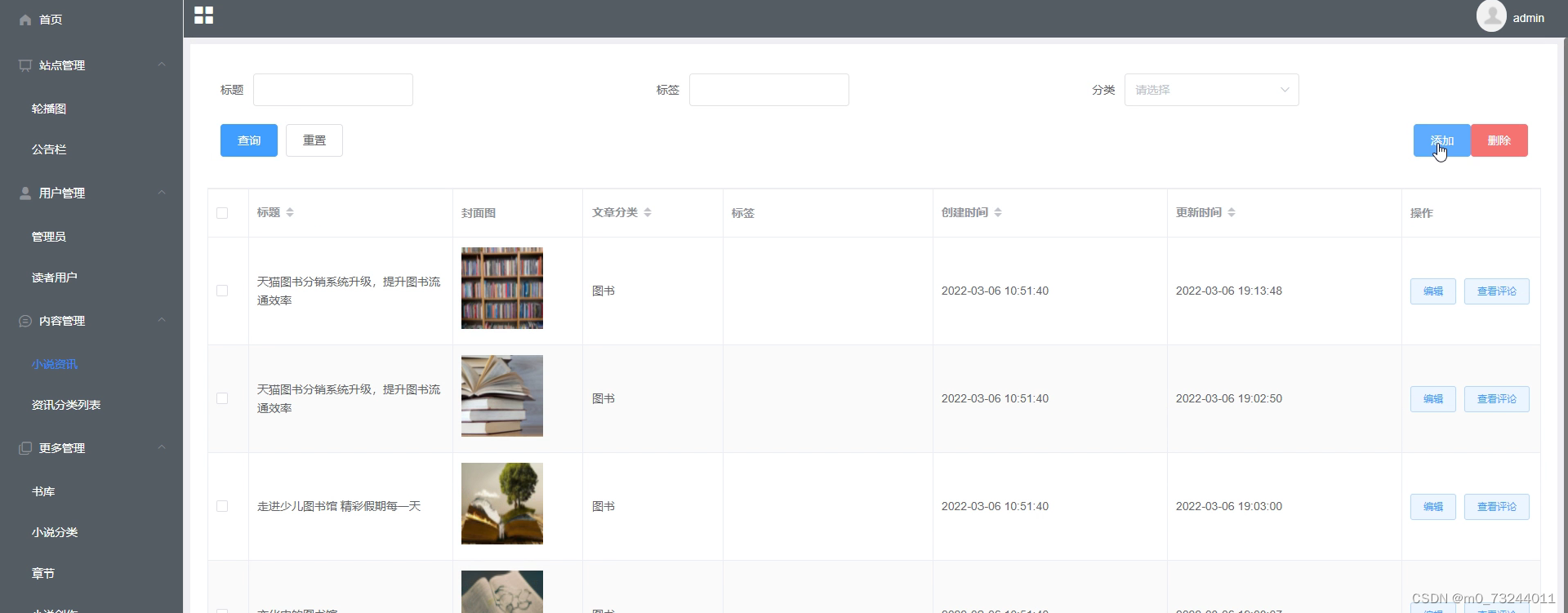Collapse the 用户管理 menu section

pos(162,193)
